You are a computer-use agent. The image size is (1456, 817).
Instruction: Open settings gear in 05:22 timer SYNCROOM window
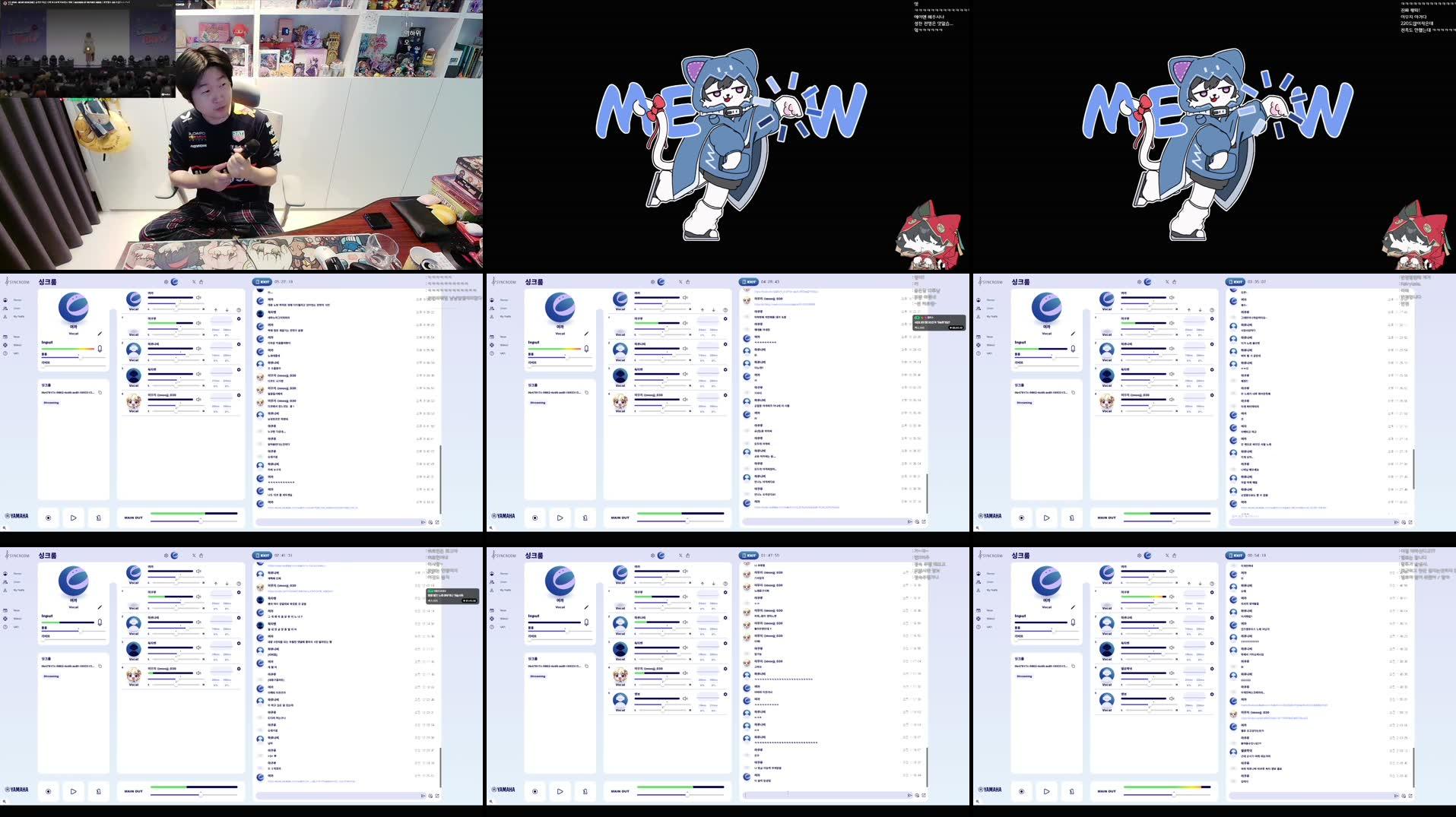coord(166,282)
